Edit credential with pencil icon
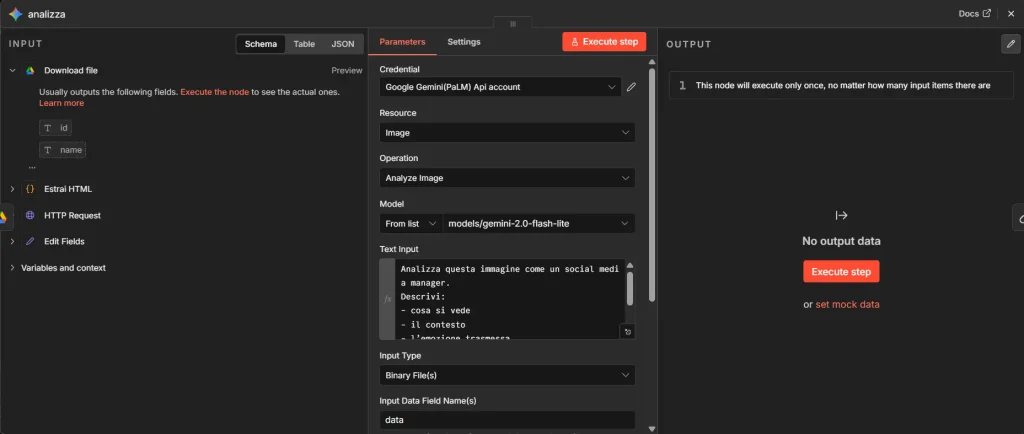The image size is (1024, 434). (631, 87)
